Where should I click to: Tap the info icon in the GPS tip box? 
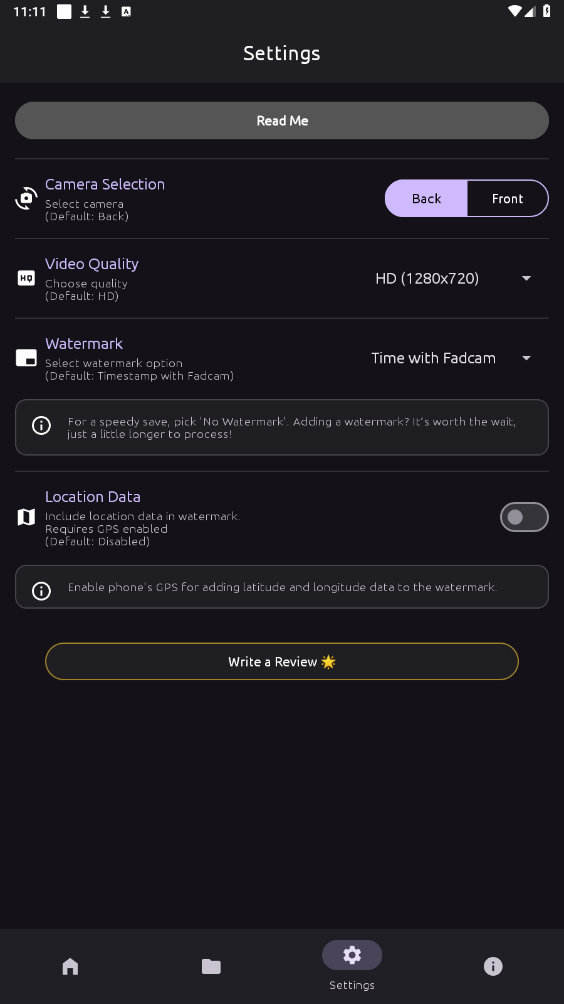42,590
